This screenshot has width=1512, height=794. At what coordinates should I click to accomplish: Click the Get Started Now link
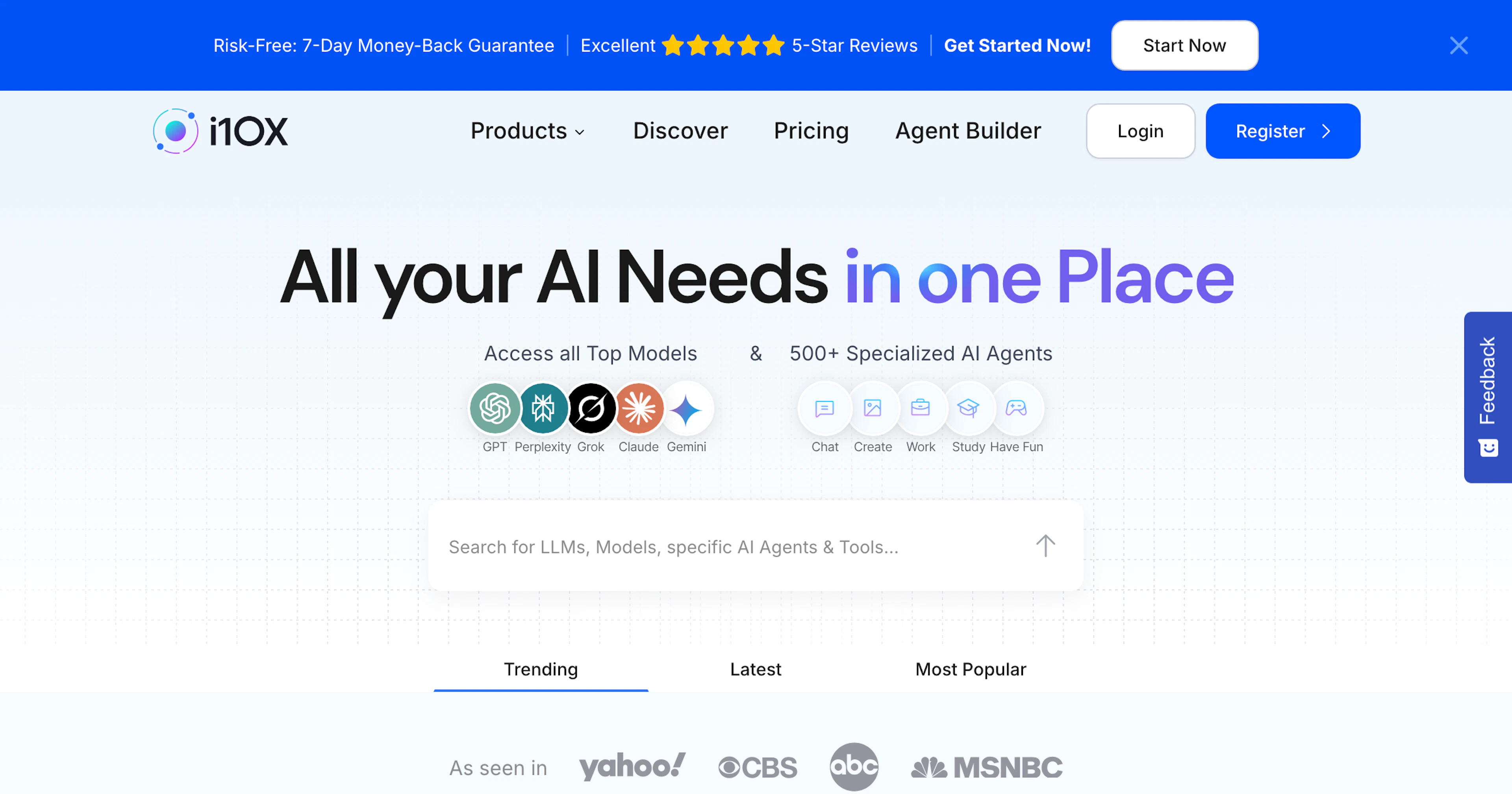point(1017,45)
